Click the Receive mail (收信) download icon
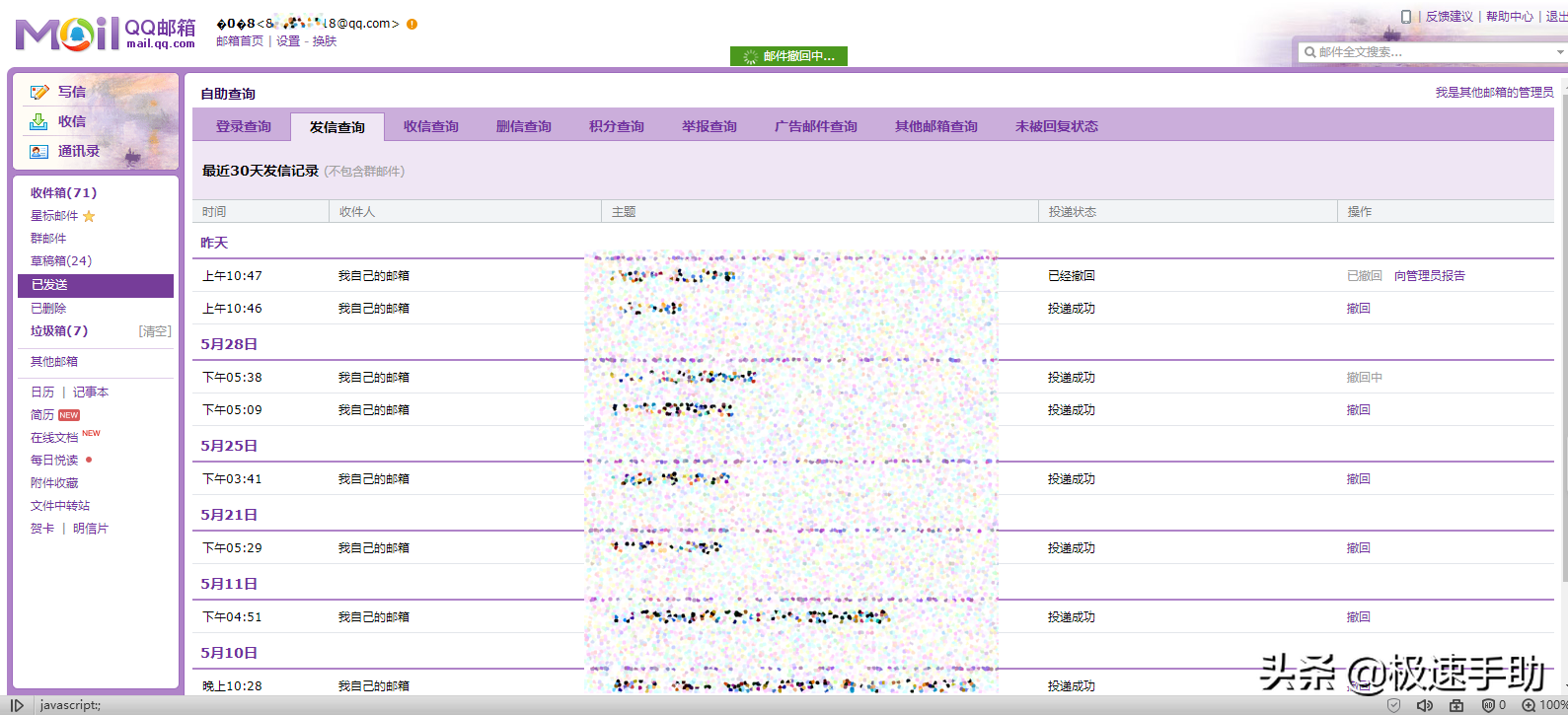Image resolution: width=1568 pixels, height=715 pixels. pyautogui.click(x=38, y=121)
